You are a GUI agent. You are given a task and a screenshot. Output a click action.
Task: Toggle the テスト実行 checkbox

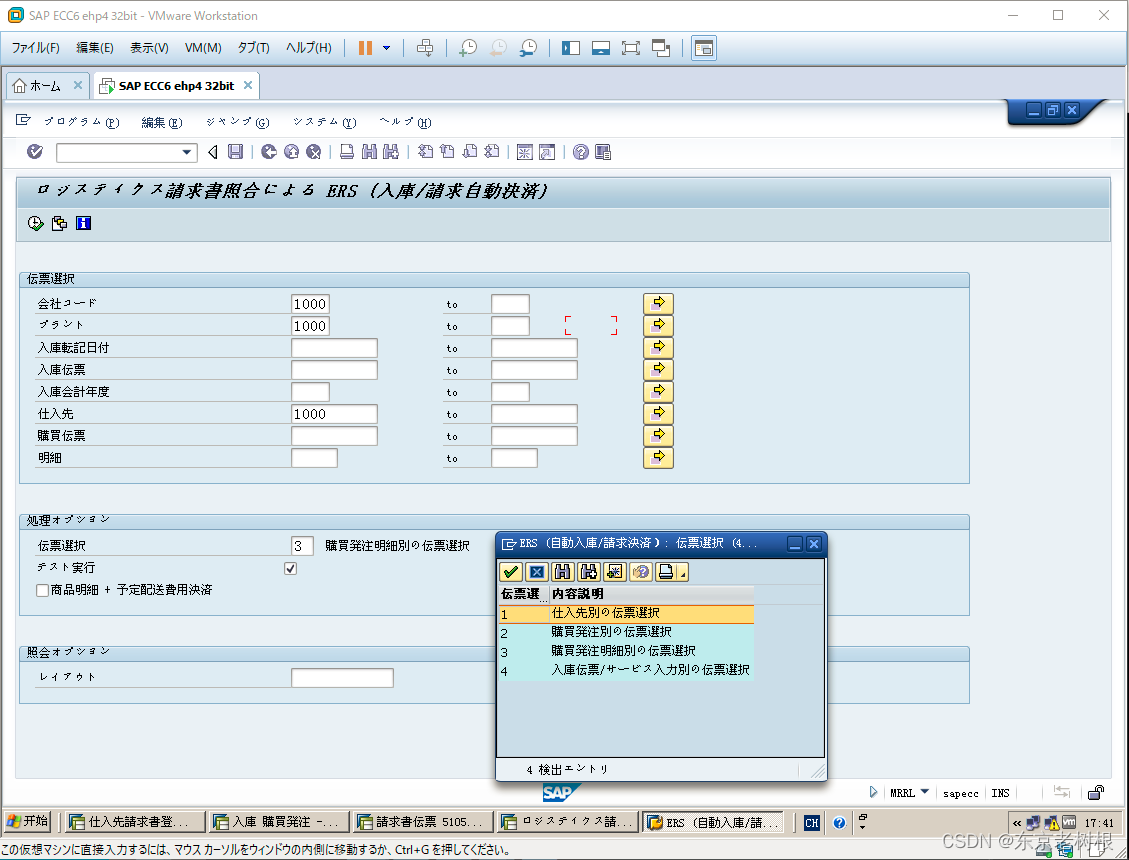tap(290, 568)
